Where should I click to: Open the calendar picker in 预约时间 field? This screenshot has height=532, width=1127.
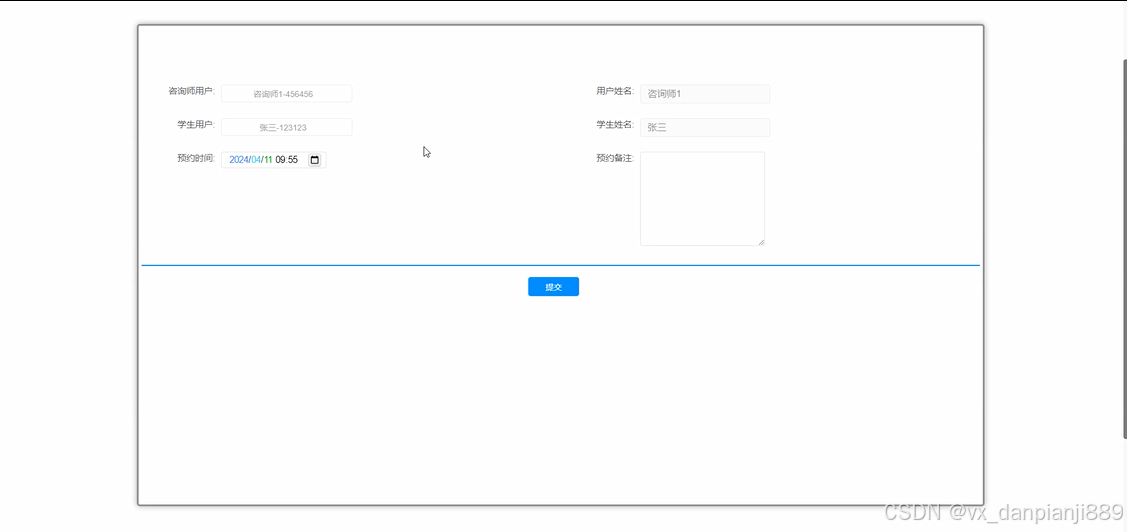click(x=314, y=160)
